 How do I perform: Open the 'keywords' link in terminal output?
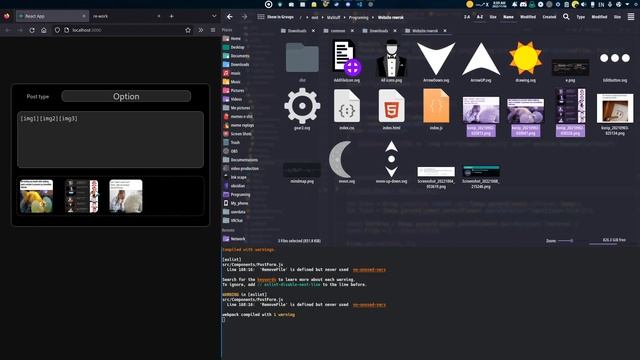click(267, 280)
